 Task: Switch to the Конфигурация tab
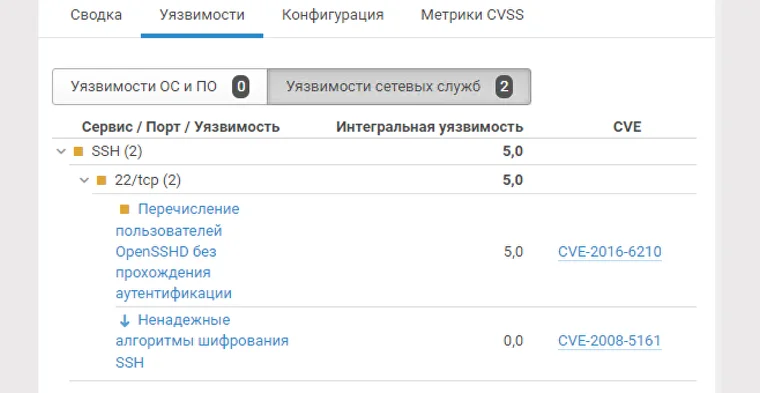point(333,15)
